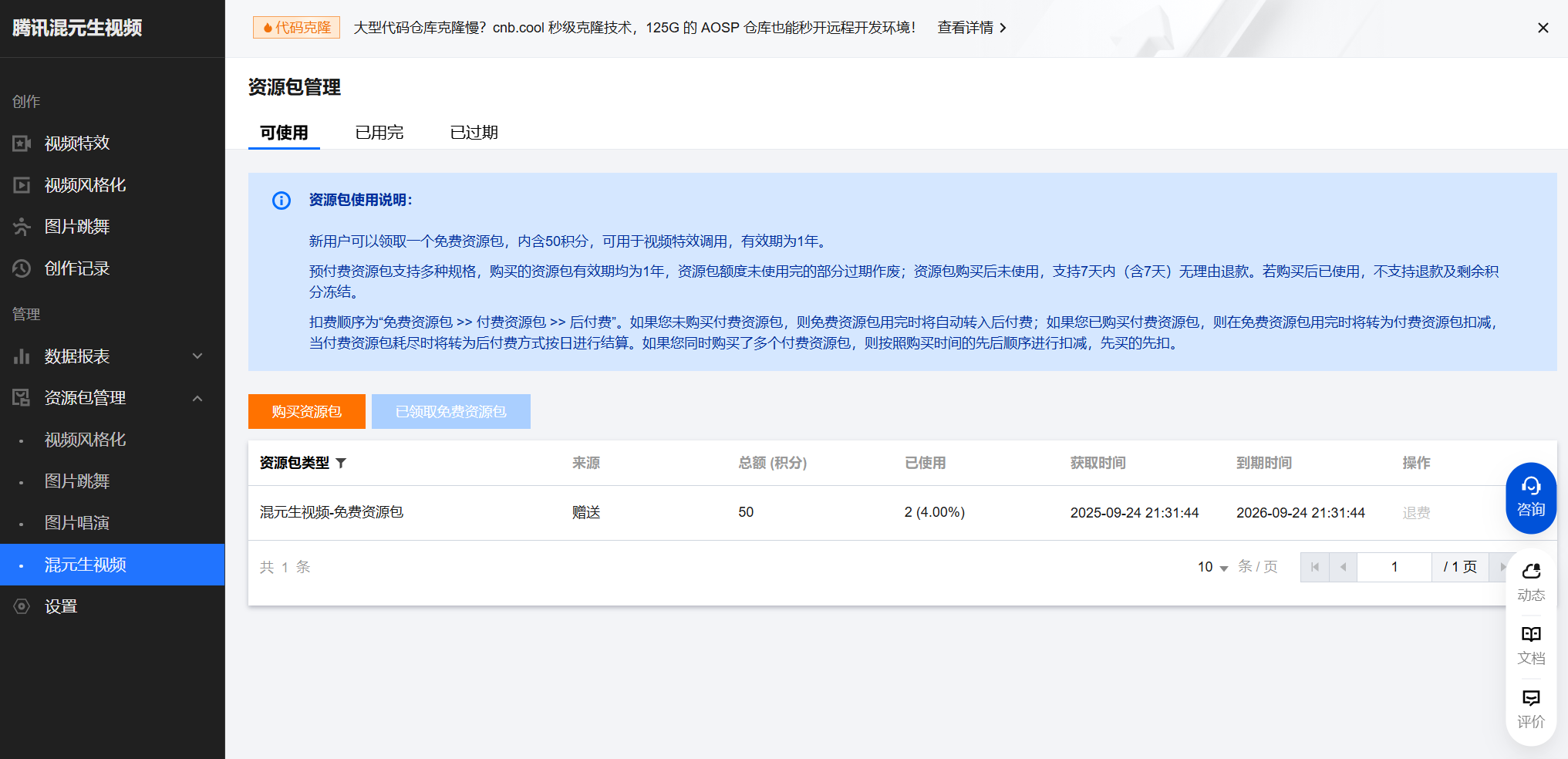
Task: Open the 咨询 customer service bubble
Action: 1531,498
